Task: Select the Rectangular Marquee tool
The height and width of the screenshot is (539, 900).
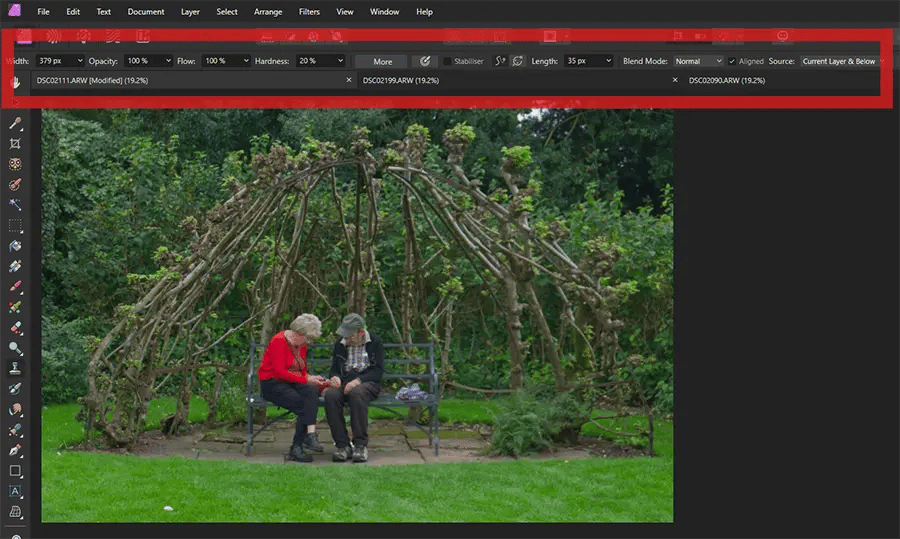Action: [15, 225]
